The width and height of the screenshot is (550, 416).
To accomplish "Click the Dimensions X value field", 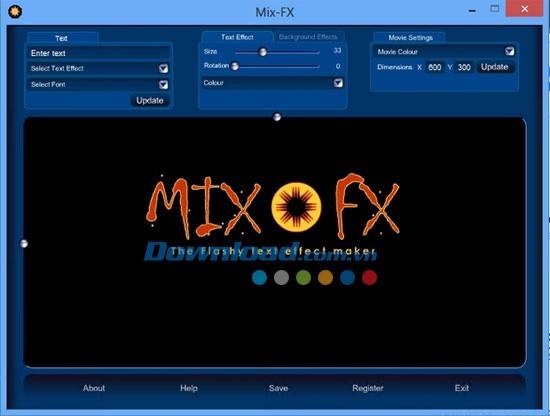I will click(x=435, y=67).
